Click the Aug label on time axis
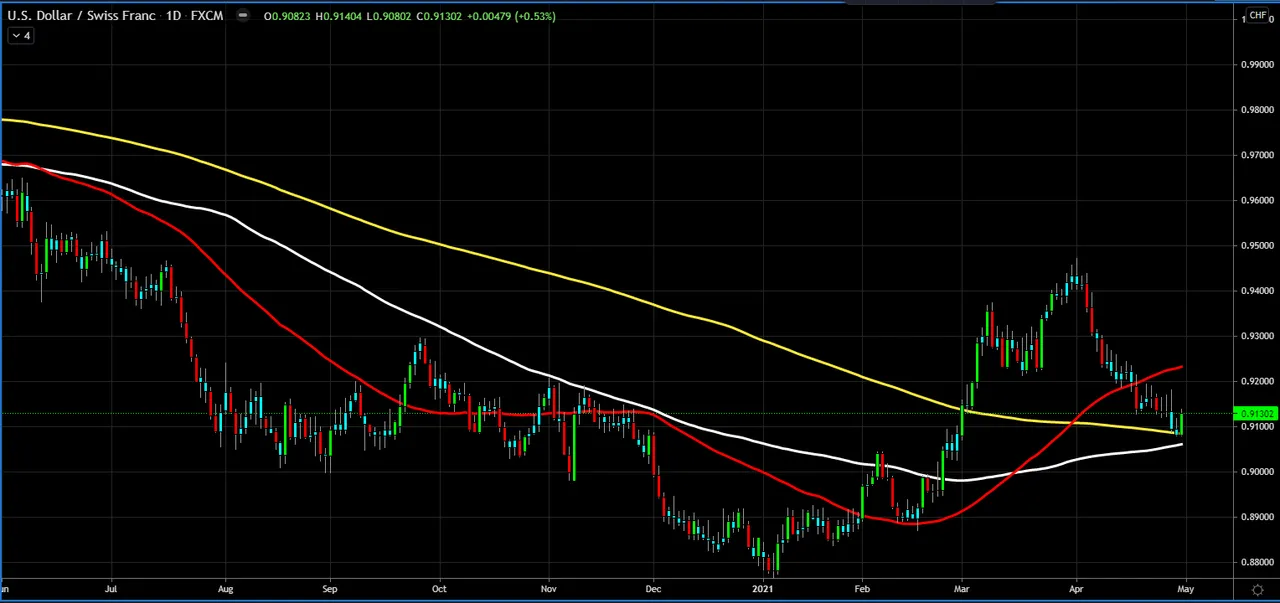Screen dimensions: 1280x603 [225, 589]
